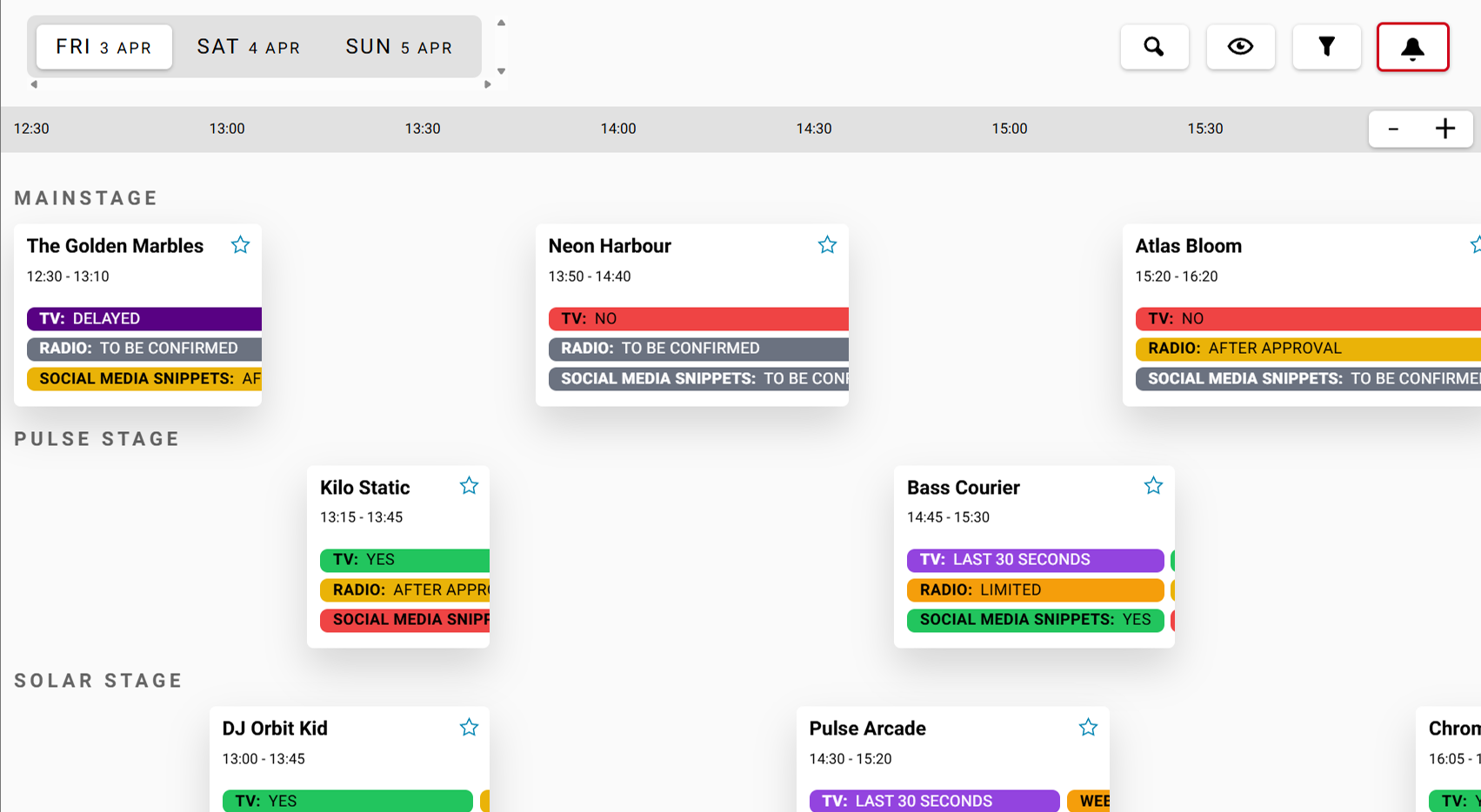1481x812 pixels.
Task: Zoom out timeline with minus button
Action: (x=1393, y=129)
